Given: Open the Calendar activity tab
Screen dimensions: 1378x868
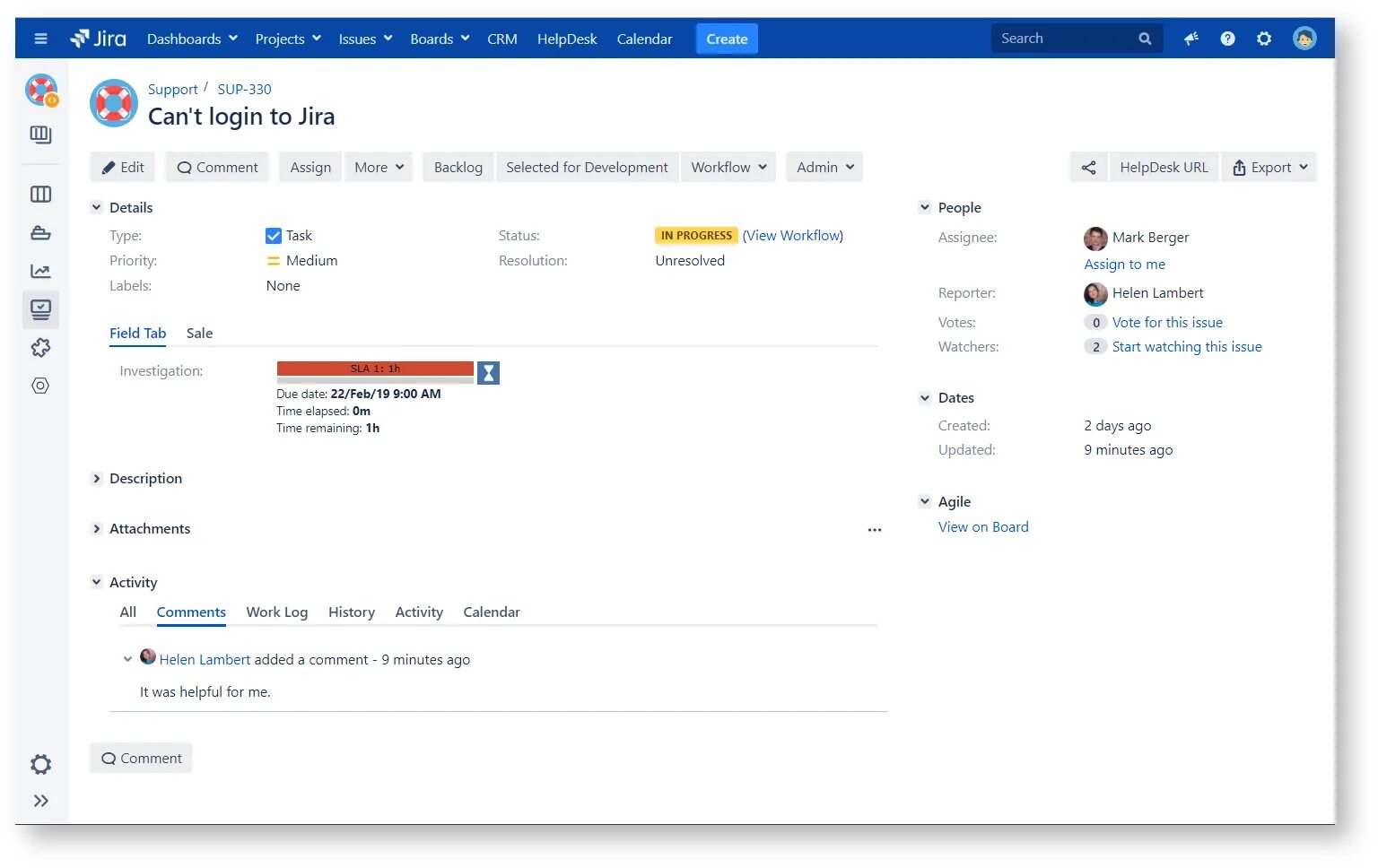Looking at the screenshot, I should [x=492, y=612].
